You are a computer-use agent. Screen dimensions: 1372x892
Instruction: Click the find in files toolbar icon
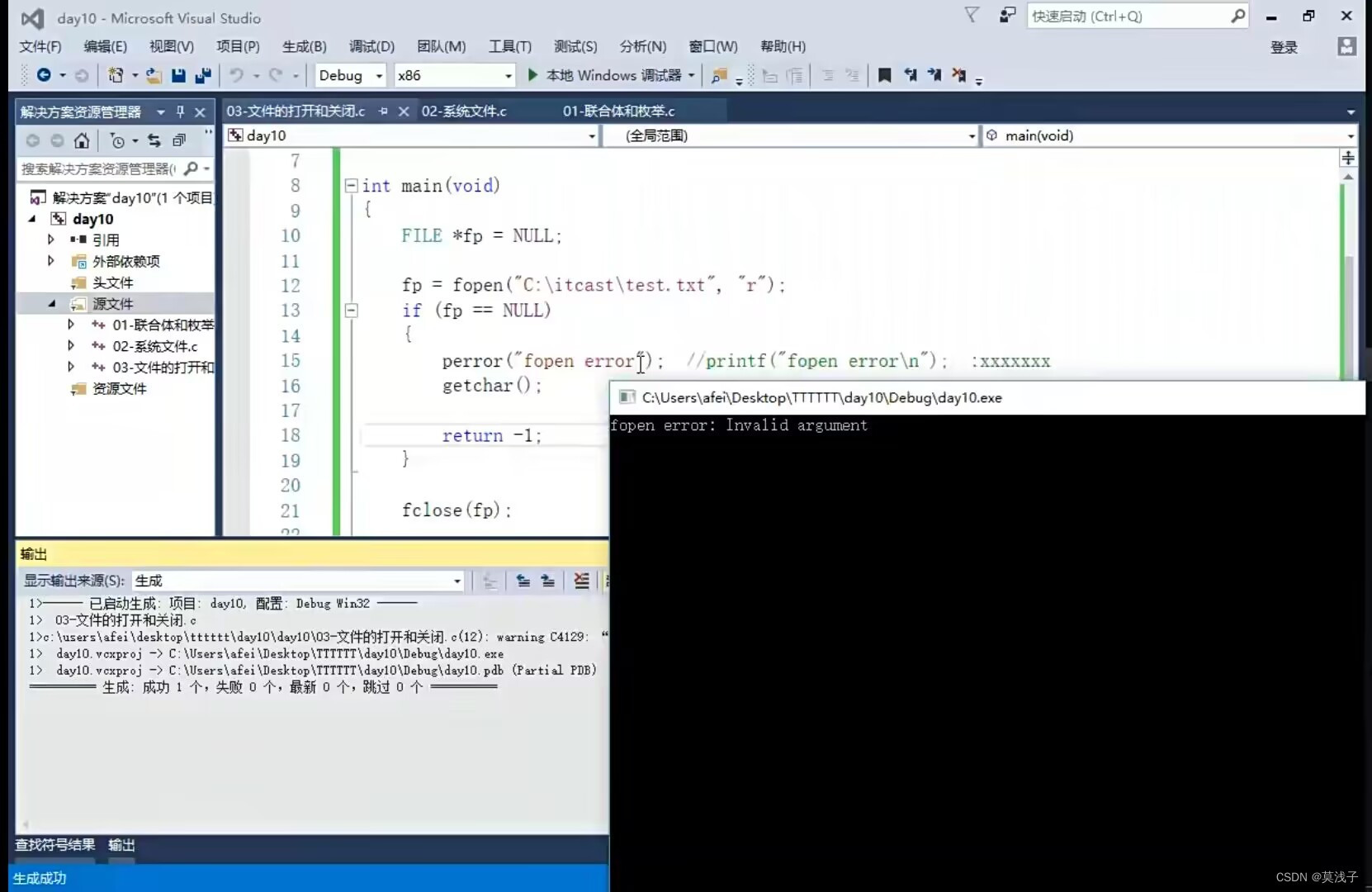719,76
